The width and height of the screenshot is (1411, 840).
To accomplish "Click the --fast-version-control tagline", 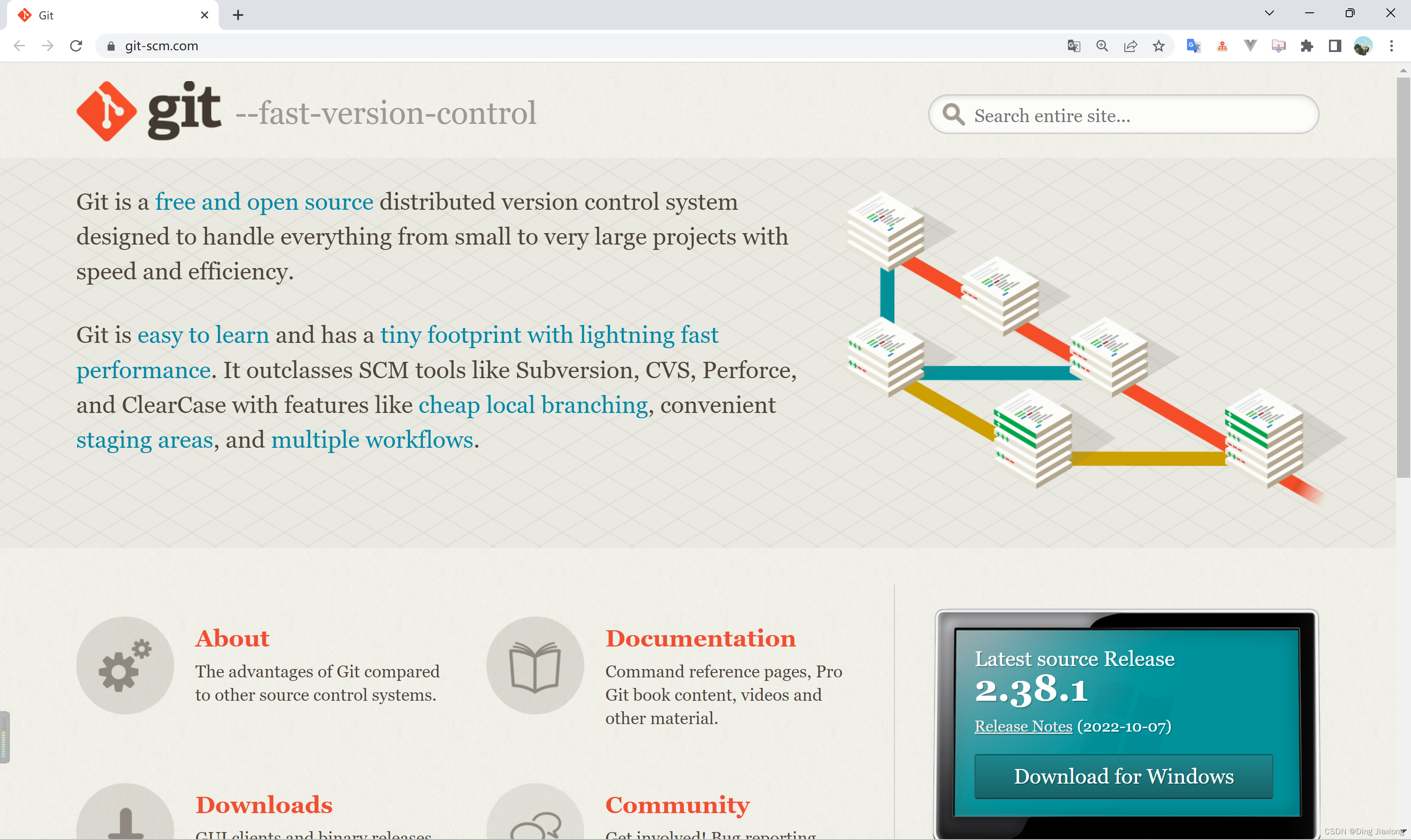I will pyautogui.click(x=385, y=113).
